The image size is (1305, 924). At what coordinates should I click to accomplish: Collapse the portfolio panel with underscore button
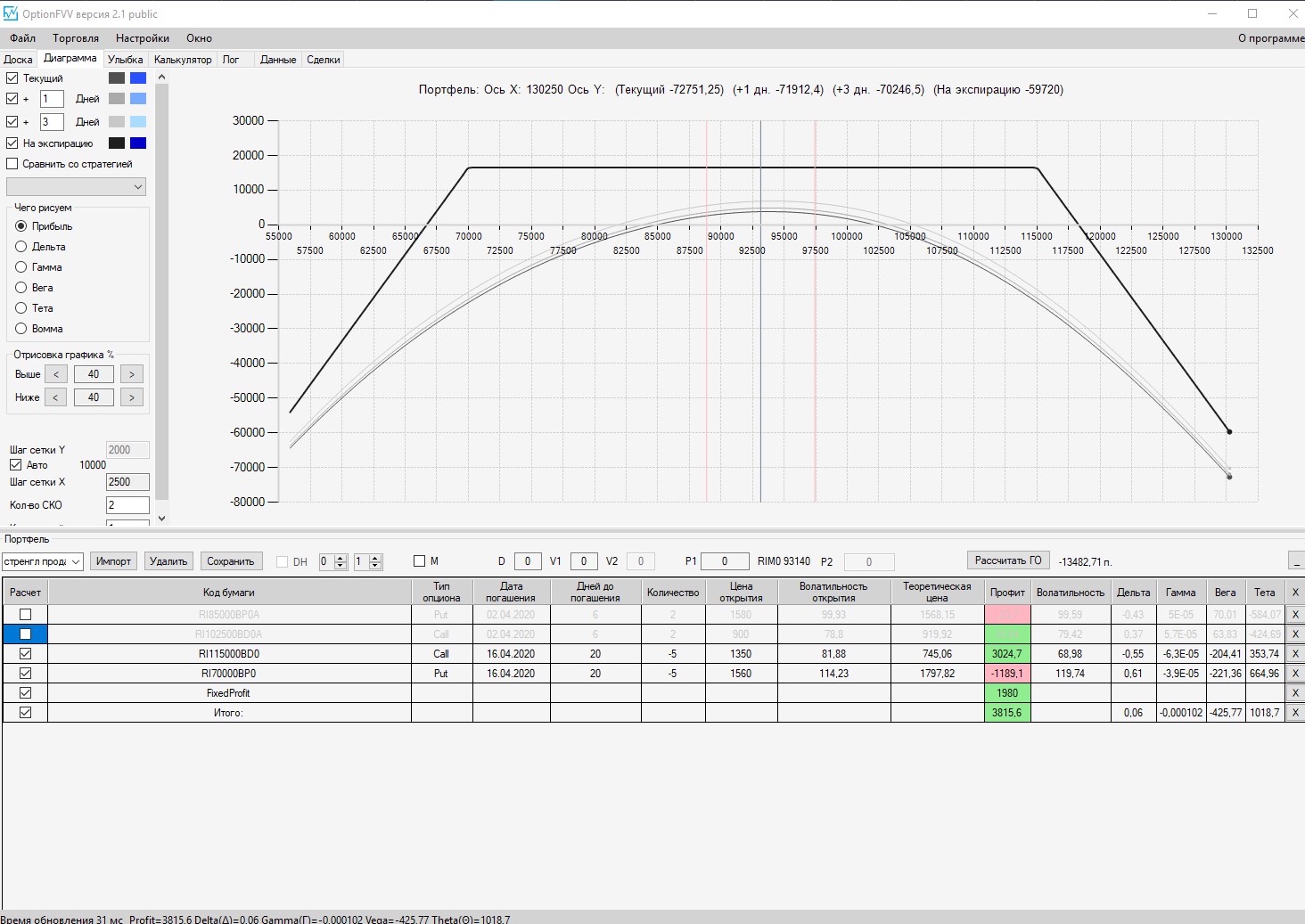(x=1296, y=560)
